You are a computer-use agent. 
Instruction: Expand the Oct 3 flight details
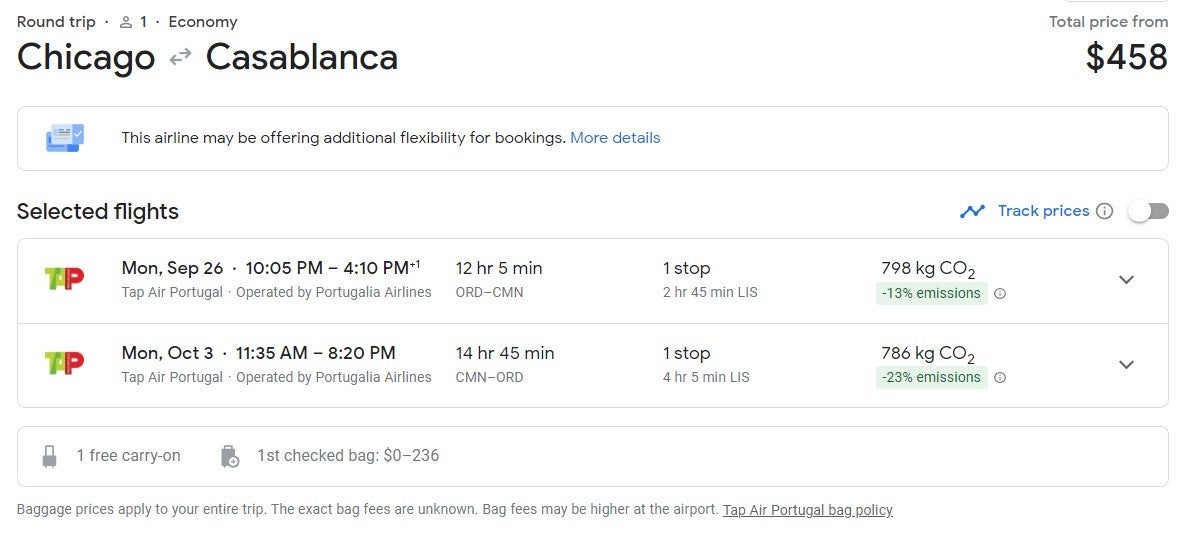point(1126,364)
